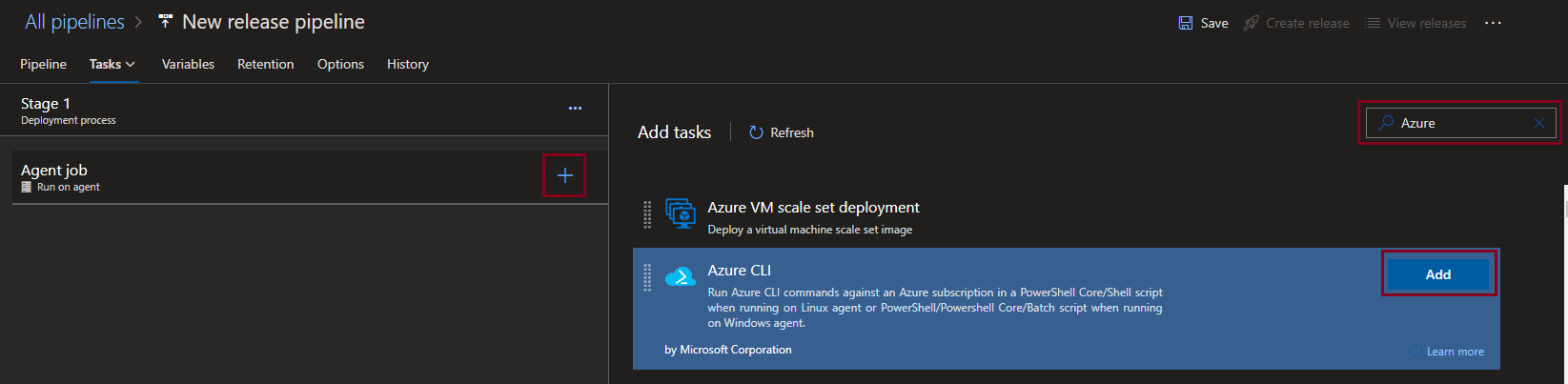Image resolution: width=1568 pixels, height=384 pixels.
Task: Switch to the Pipeline tab
Action: 43,64
